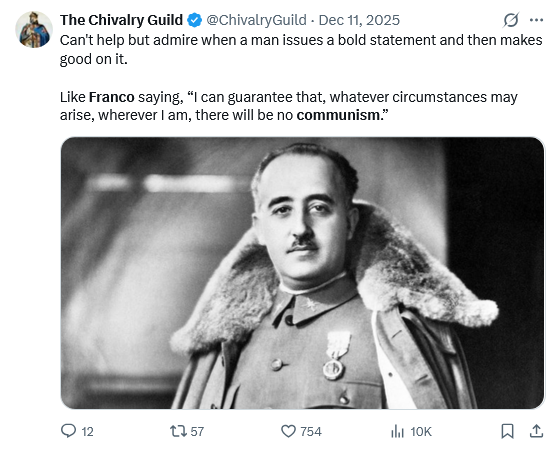Click the repost count 57
Image resolution: width=559 pixels, height=451 pixels.
[x=197, y=432]
